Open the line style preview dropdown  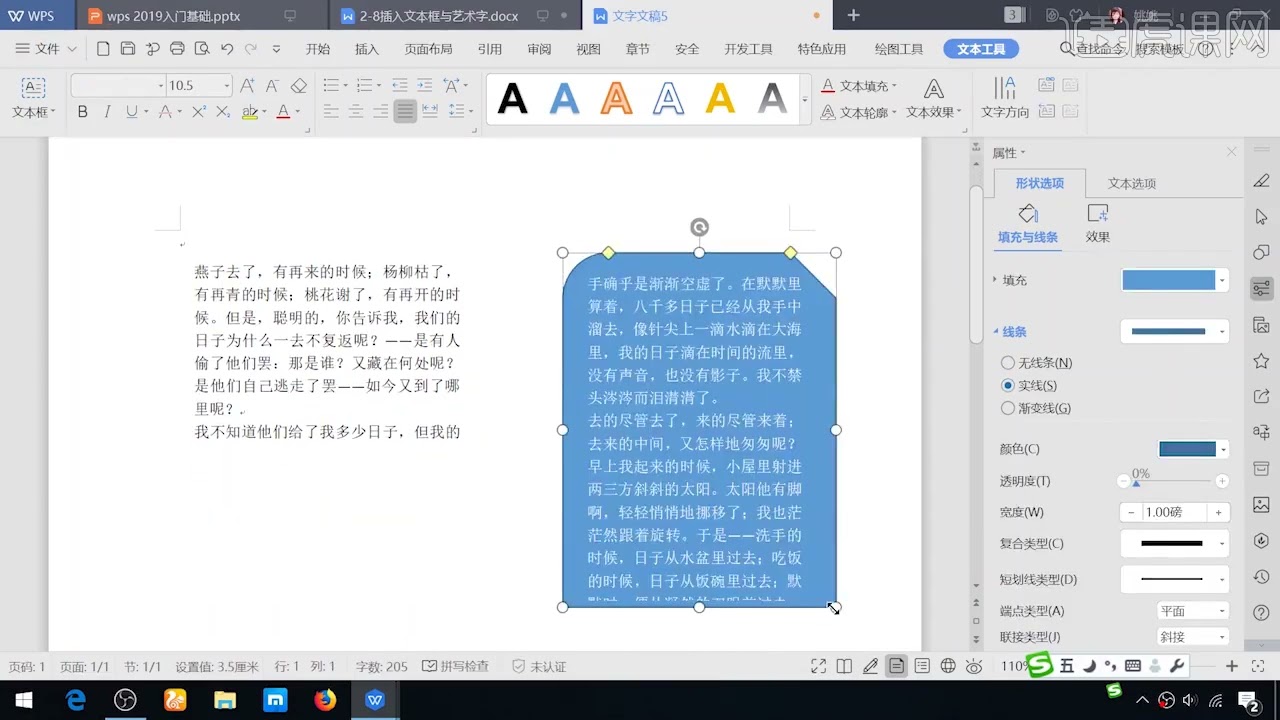[x=1175, y=331]
